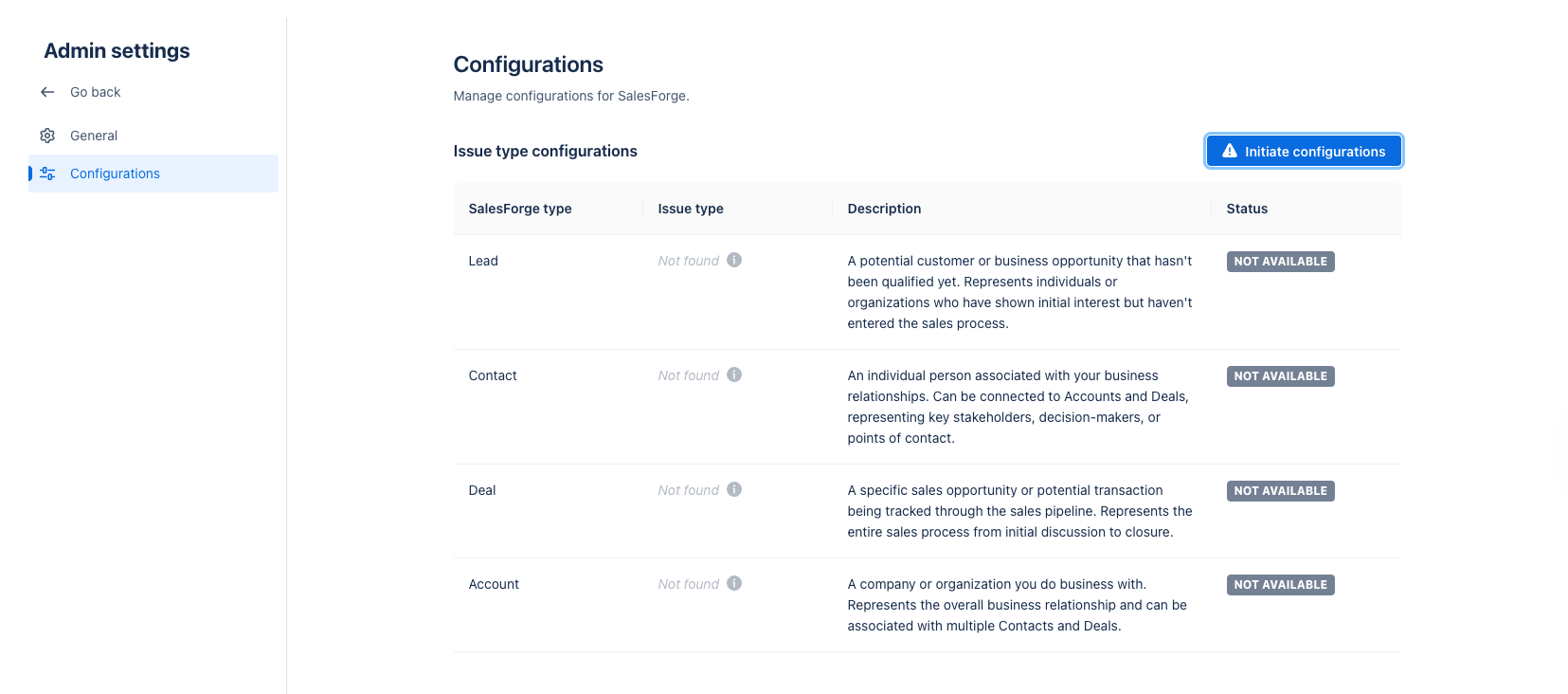Click the NOT AVAILABLE badge for Lead
Image resolution: width=1568 pixels, height=694 pixels.
[1280, 262]
